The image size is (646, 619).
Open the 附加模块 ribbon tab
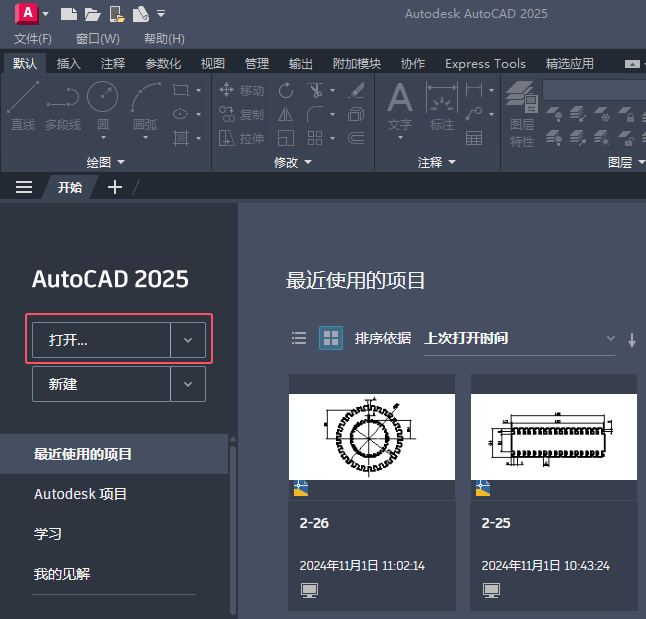point(356,63)
